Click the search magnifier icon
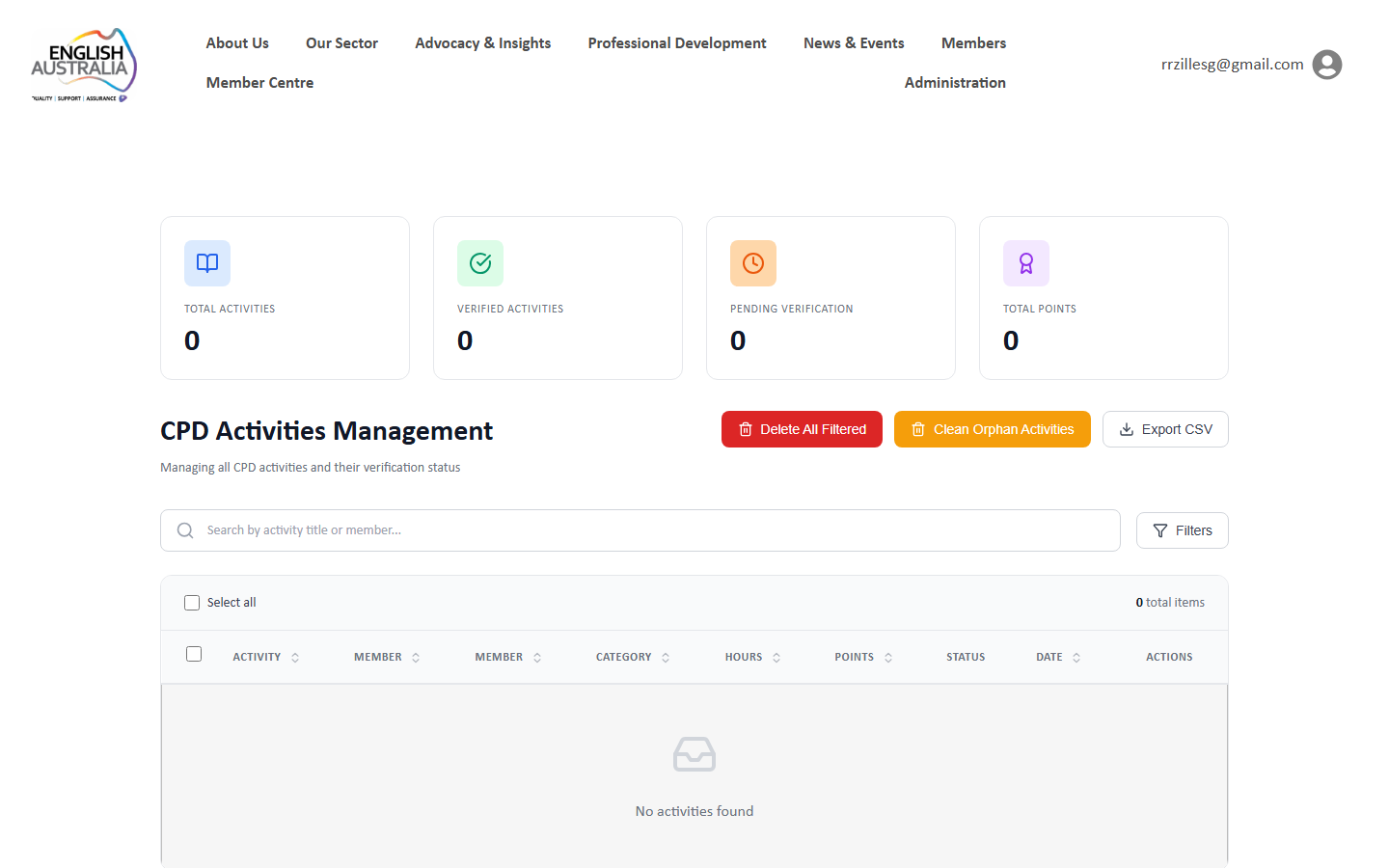 (185, 530)
